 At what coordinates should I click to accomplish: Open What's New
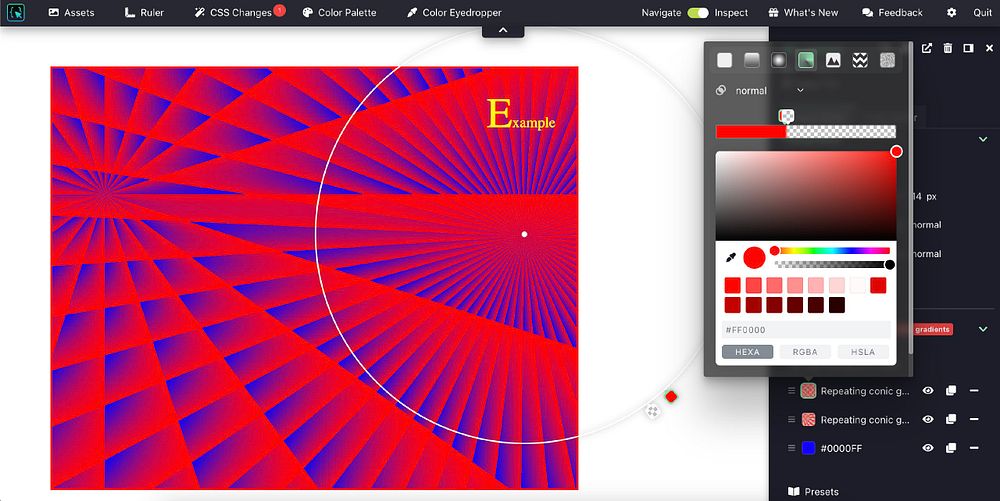(x=804, y=12)
